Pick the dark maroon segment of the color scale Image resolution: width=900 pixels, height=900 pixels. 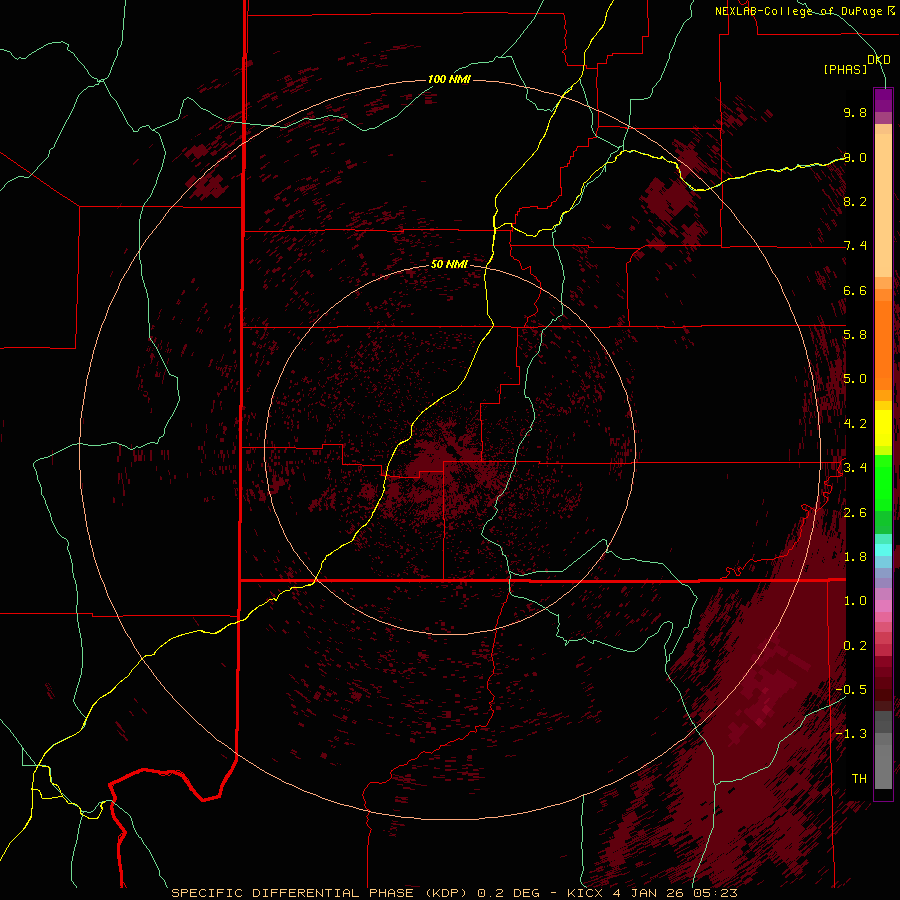click(x=883, y=689)
